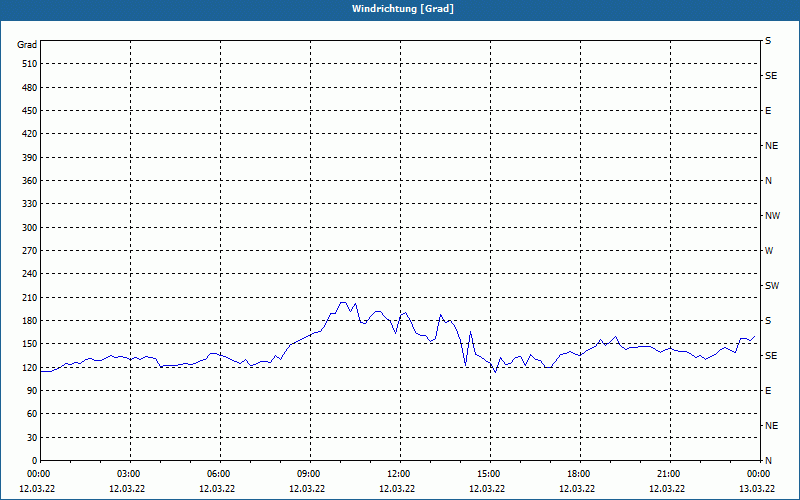The image size is (800, 500).
Task: Click the N compass label at the 360 gridline
Action: (768, 181)
